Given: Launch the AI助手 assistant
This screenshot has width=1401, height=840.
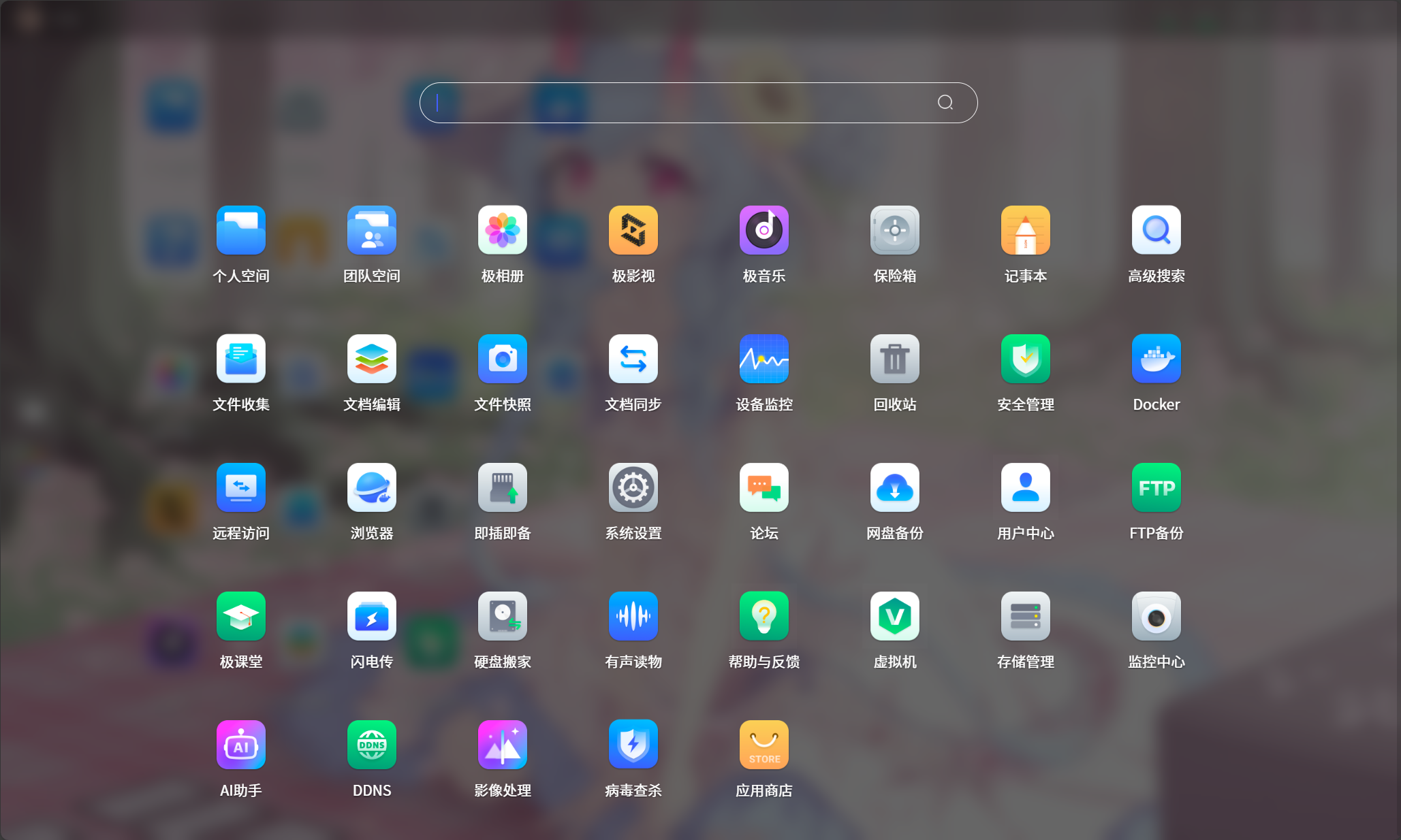Looking at the screenshot, I should click(x=240, y=745).
